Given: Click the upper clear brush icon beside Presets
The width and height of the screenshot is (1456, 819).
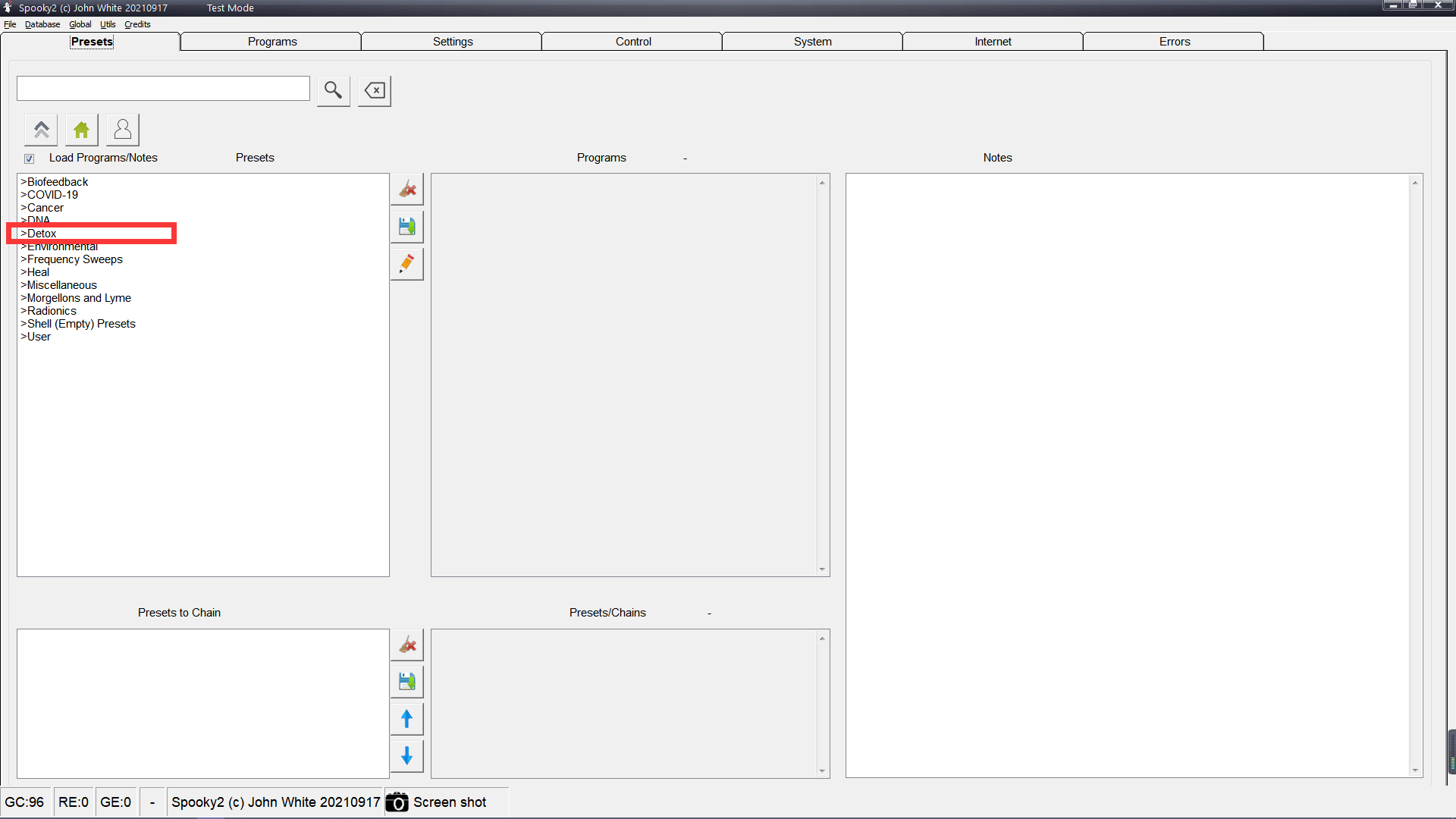Looking at the screenshot, I should [x=407, y=190].
